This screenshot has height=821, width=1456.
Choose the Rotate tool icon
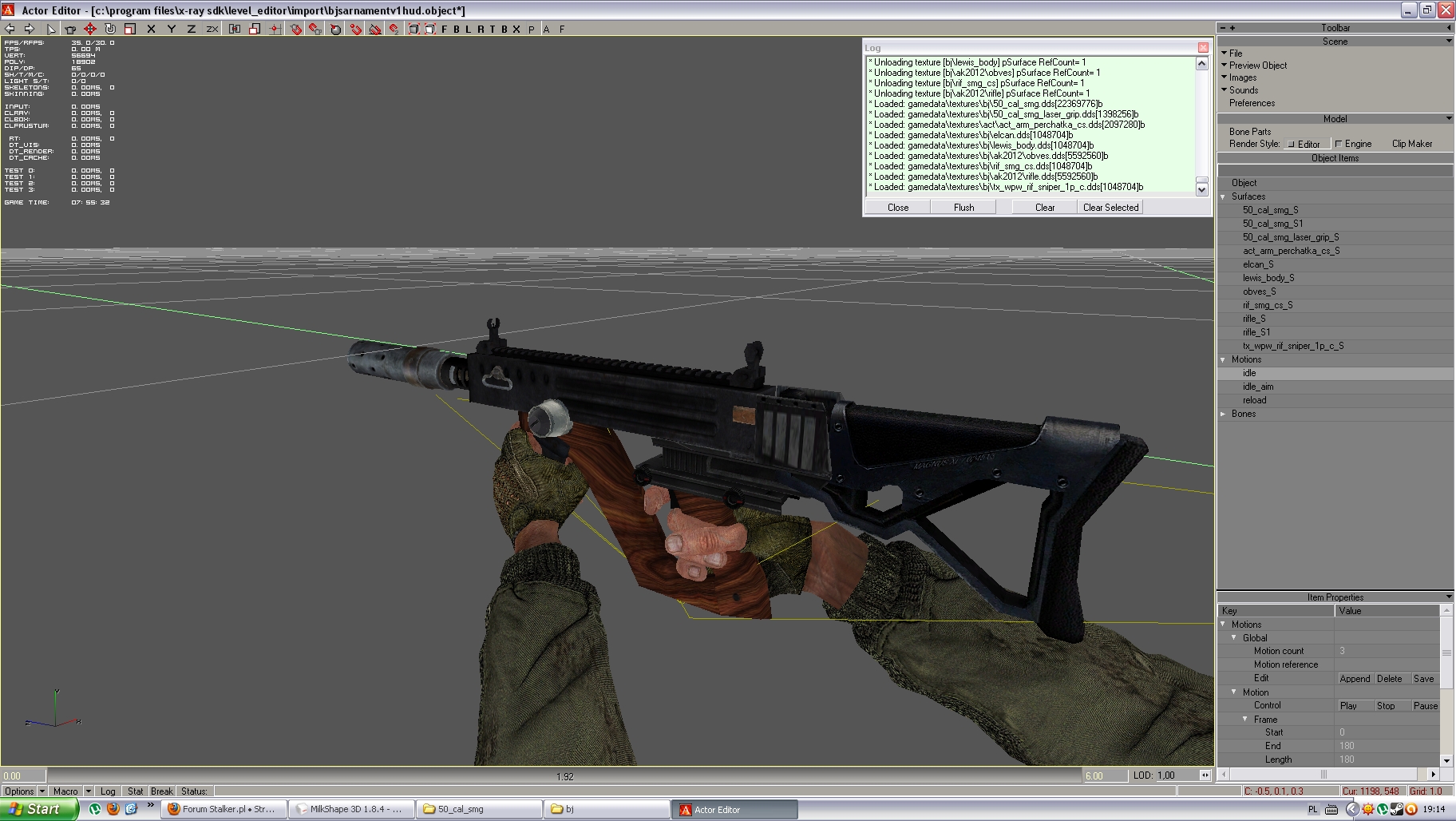coord(110,29)
